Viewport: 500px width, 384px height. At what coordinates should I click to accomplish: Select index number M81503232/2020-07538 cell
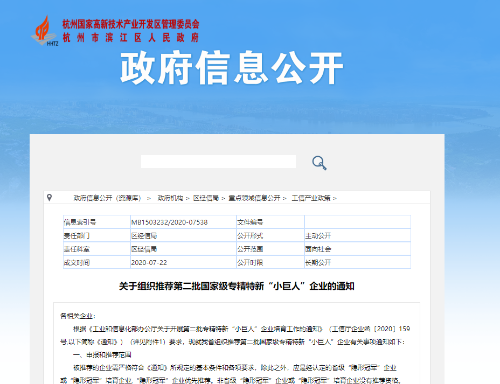pyautogui.click(x=183, y=222)
